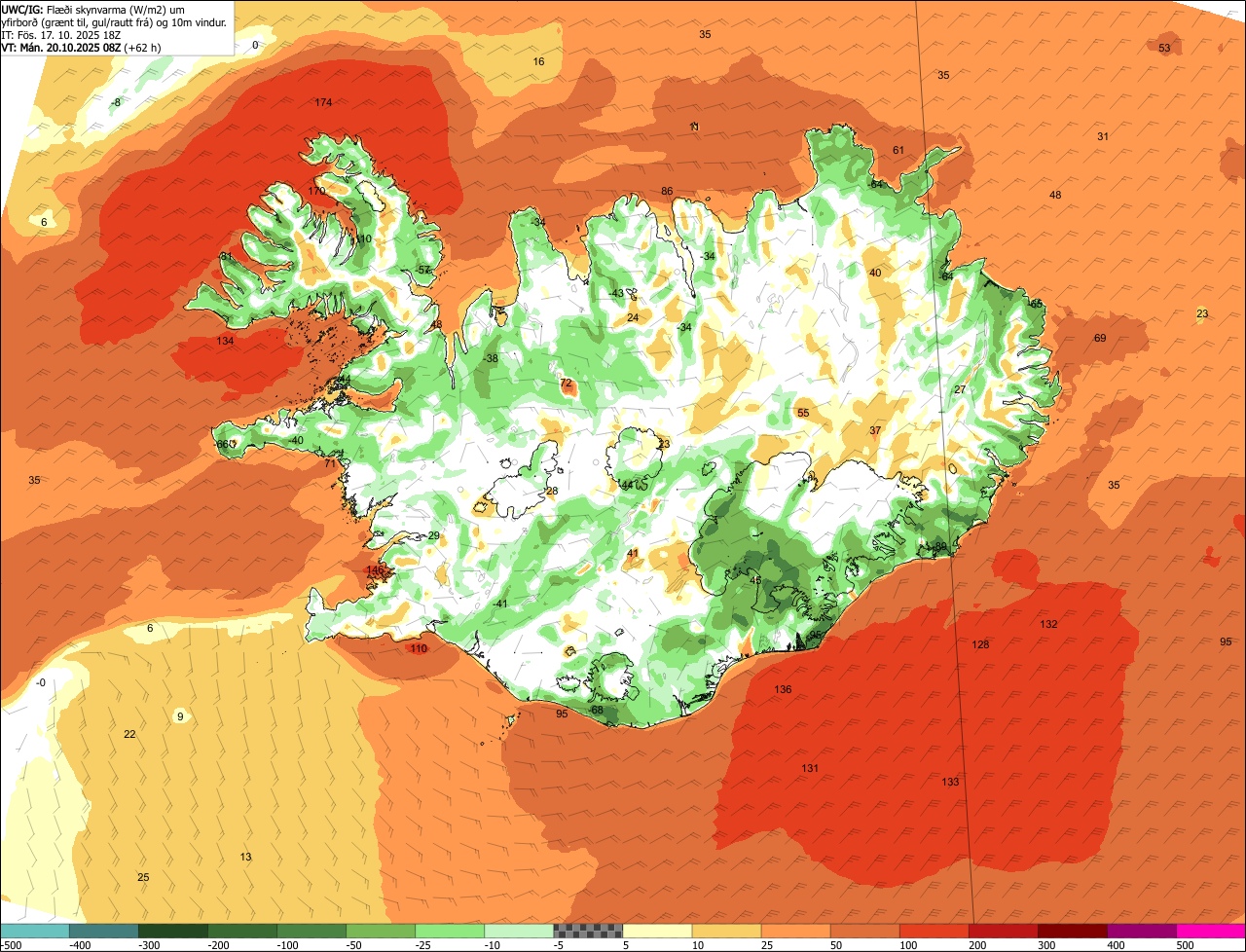
Task: Click the 128 value near the vertical line
Action: pos(980,644)
